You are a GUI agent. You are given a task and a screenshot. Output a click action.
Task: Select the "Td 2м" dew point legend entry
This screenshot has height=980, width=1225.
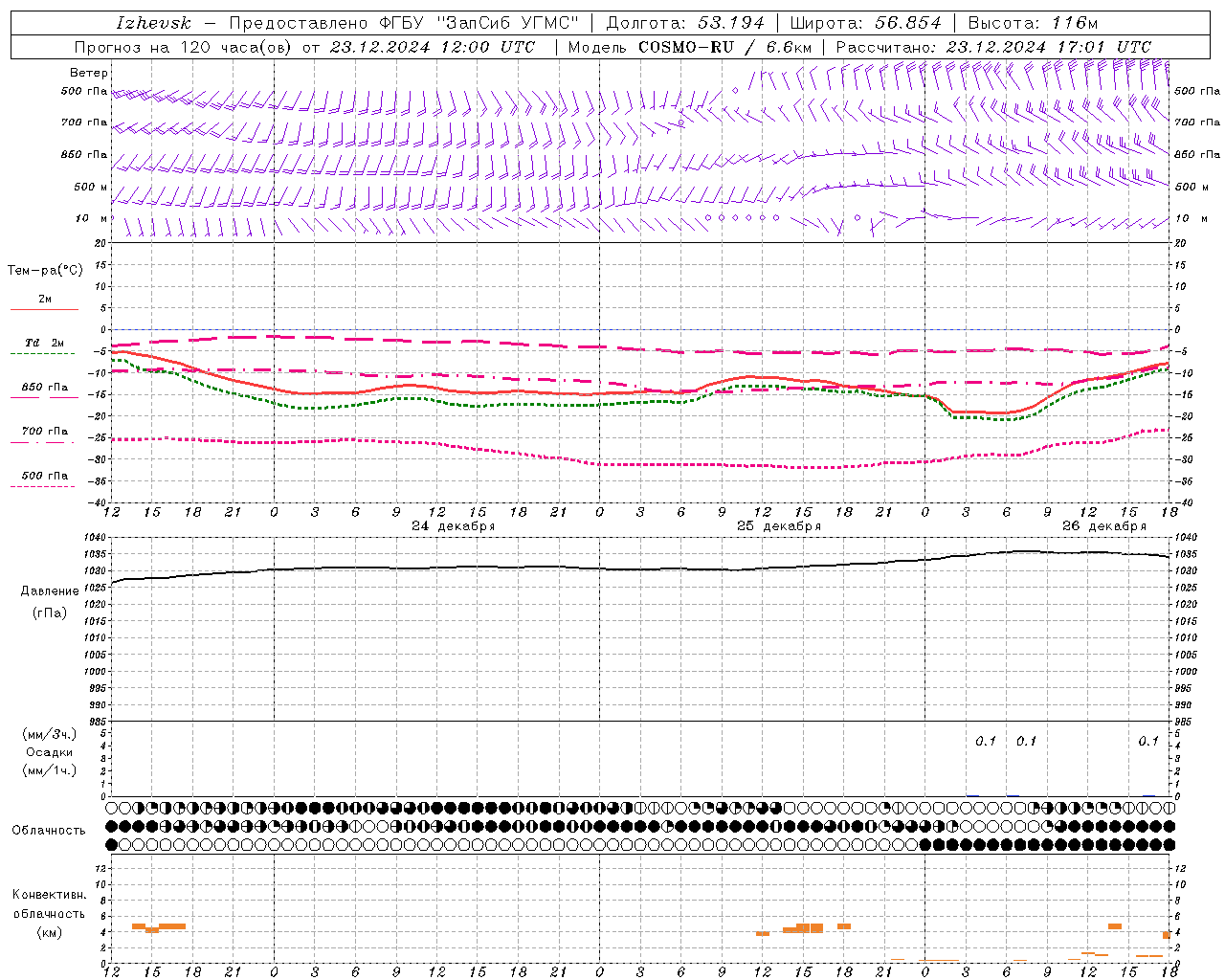point(45,343)
